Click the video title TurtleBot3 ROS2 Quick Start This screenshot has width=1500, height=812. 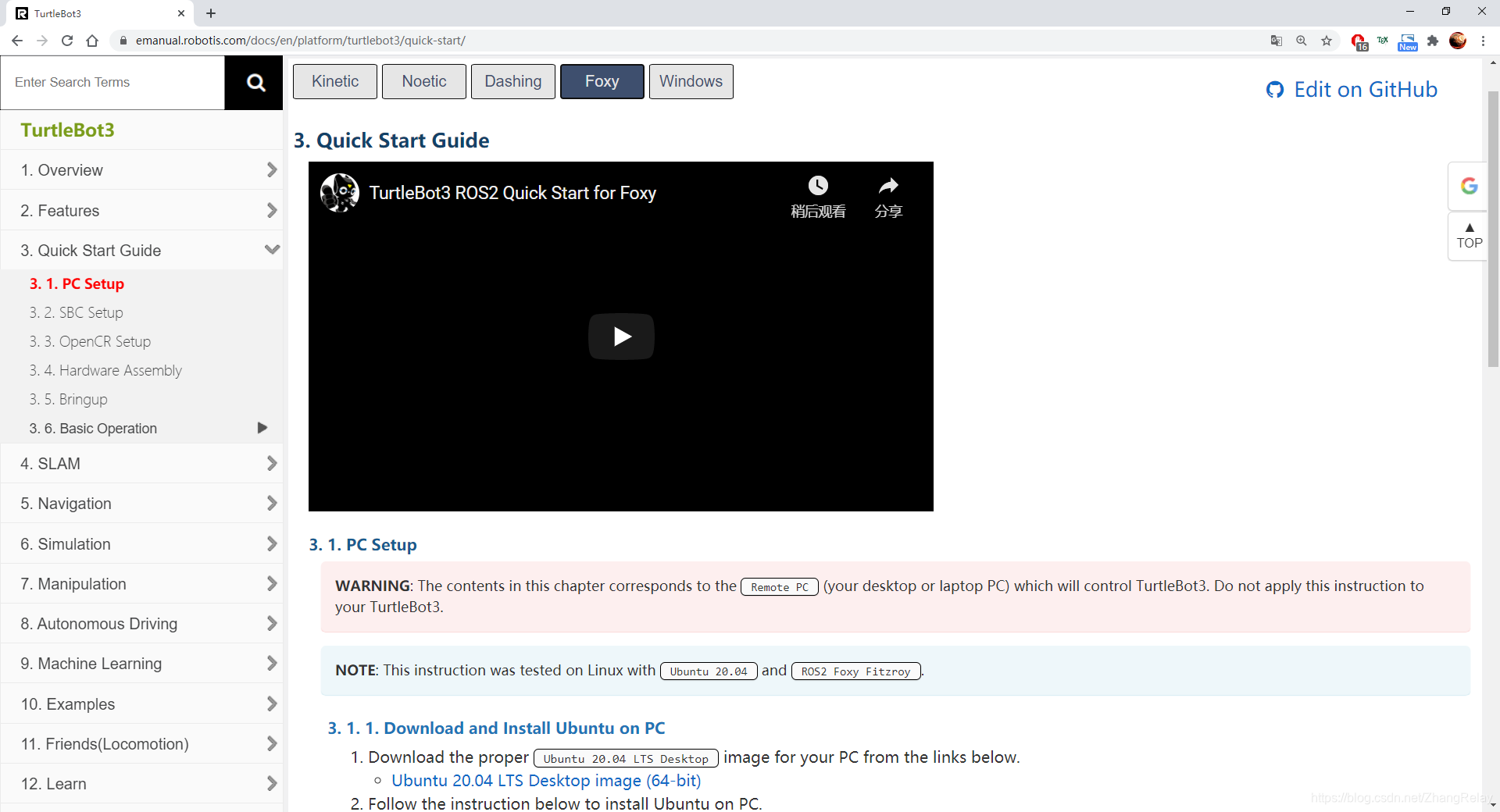coord(512,193)
